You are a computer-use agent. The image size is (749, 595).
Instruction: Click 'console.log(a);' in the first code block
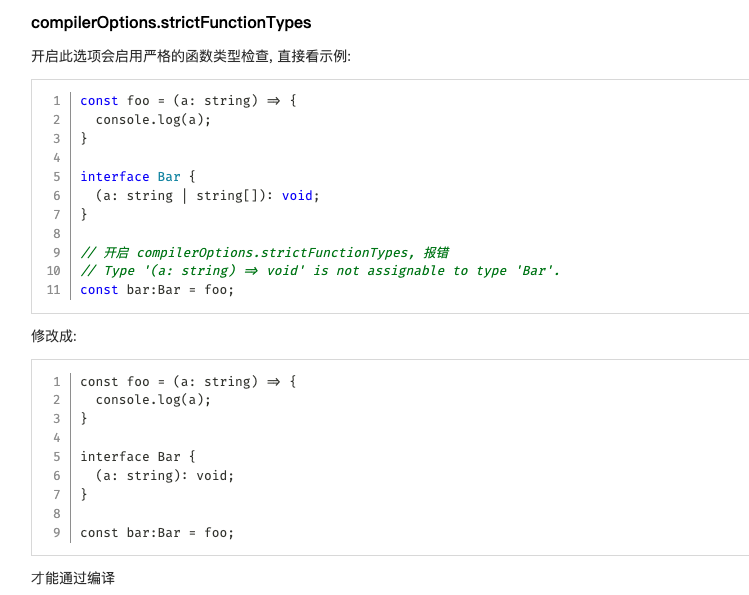(153, 119)
